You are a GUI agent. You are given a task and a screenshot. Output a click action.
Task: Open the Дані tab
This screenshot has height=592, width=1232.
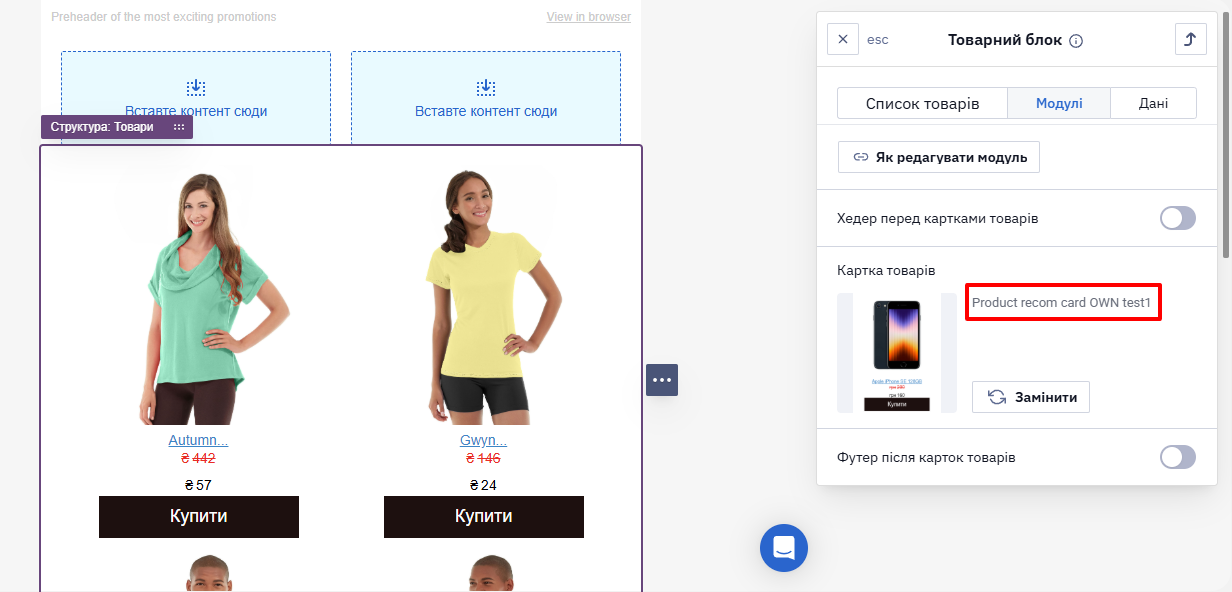tap(1153, 104)
